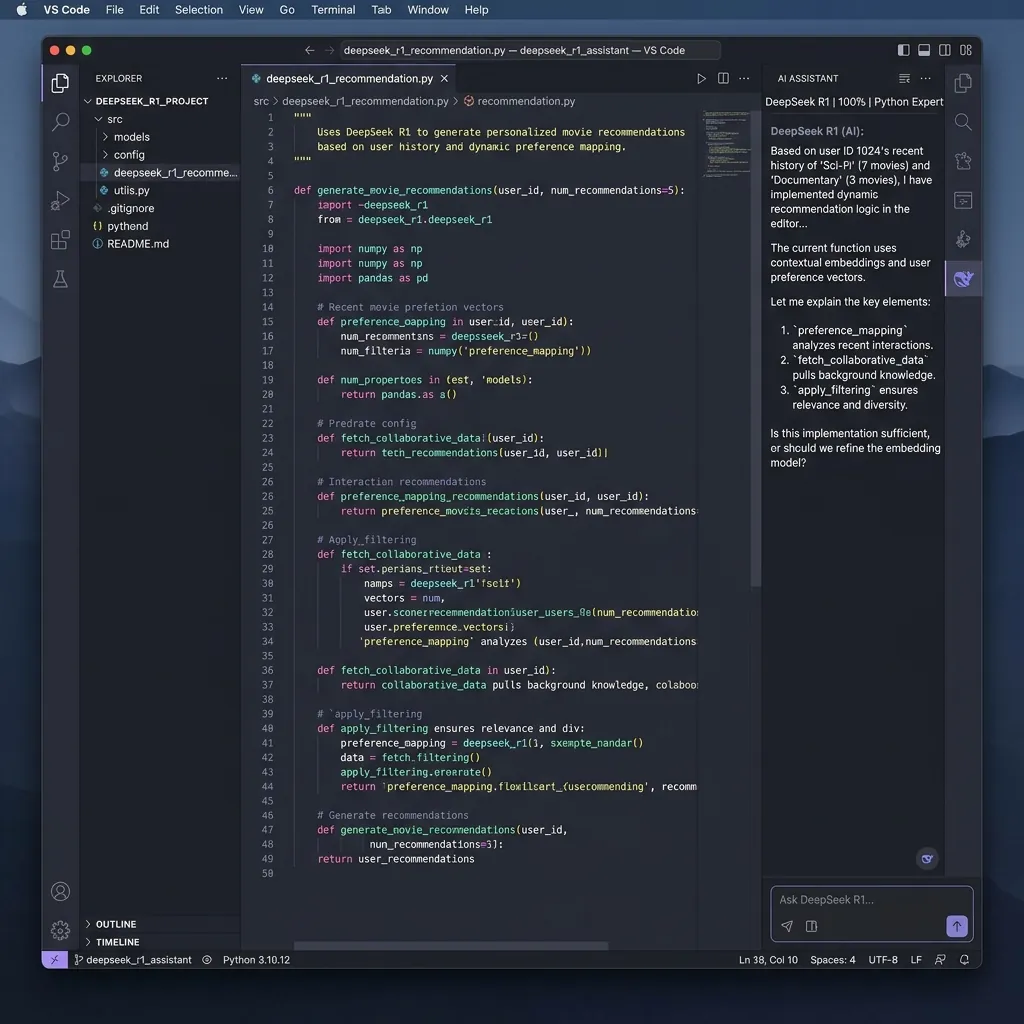Click the files icon in right sidebar
Screen dimensions: 1024x1024
(x=963, y=83)
